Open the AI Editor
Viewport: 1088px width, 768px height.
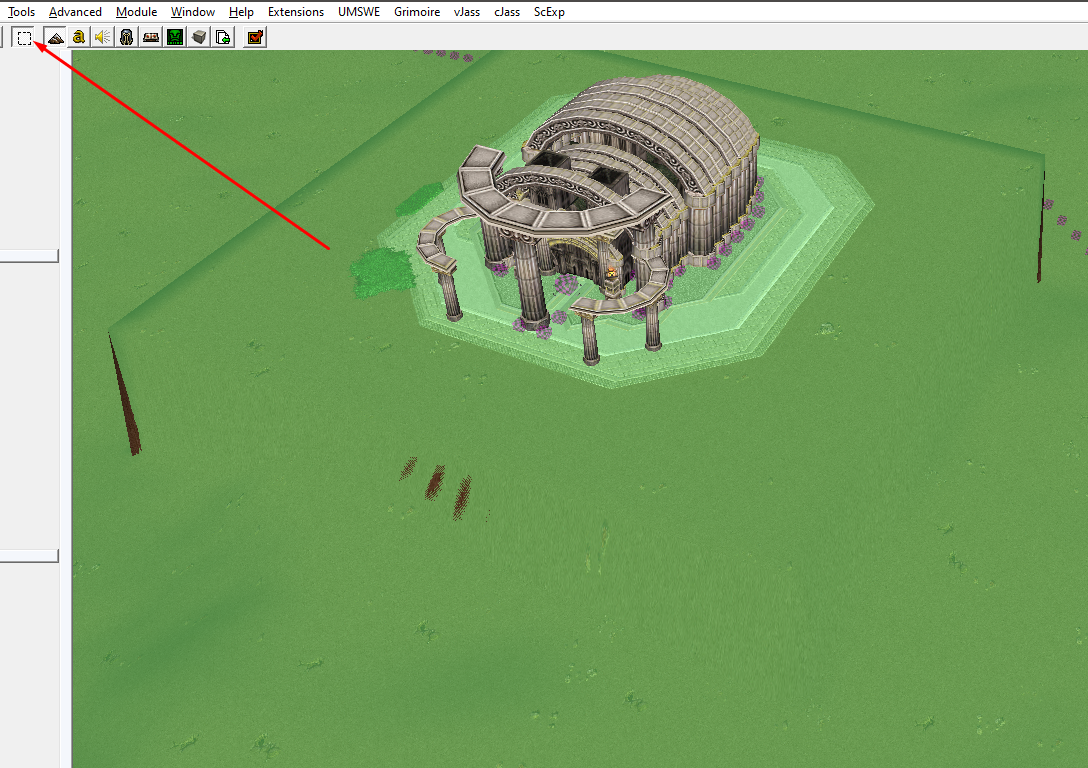(175, 37)
